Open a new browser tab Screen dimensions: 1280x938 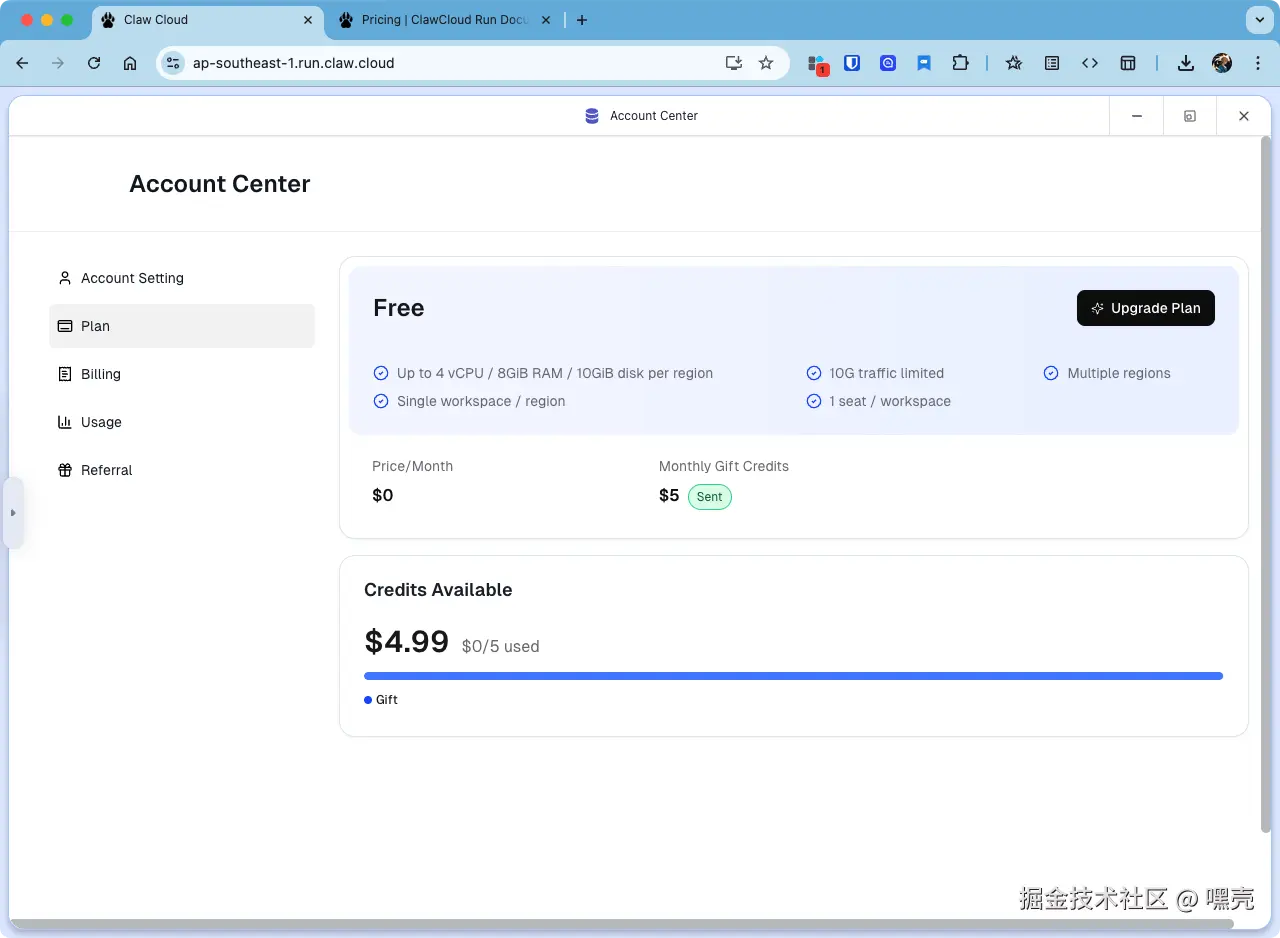tap(582, 20)
